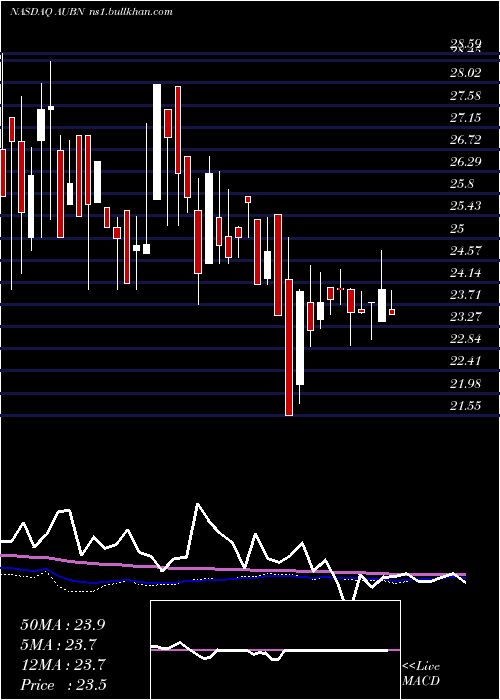Viewport: 500px width, 700px height.
Task: Click the 25.8 price axis label
Action: pyautogui.click(x=462, y=184)
